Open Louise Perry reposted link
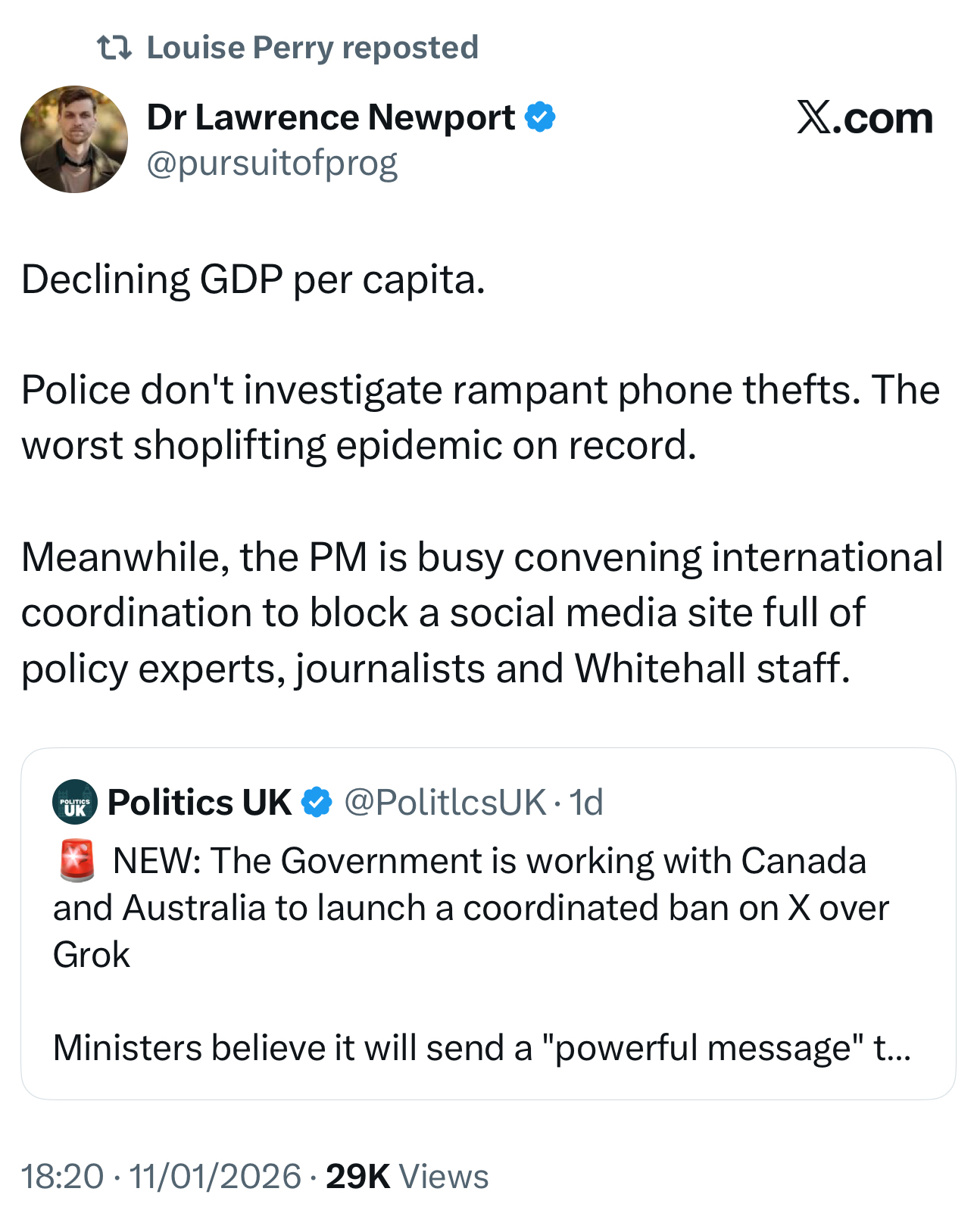This screenshot has height=1232, width=977. [312, 48]
